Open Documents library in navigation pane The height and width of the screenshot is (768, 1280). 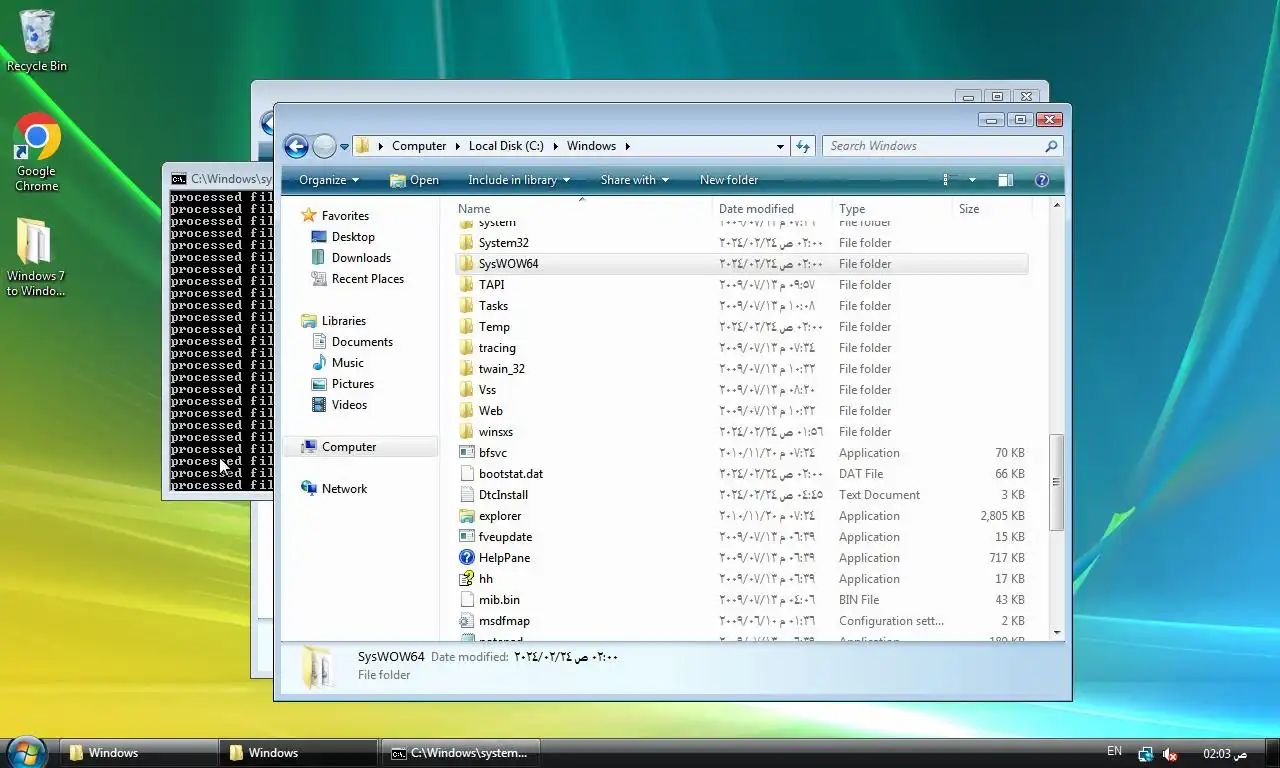[352, 342]
